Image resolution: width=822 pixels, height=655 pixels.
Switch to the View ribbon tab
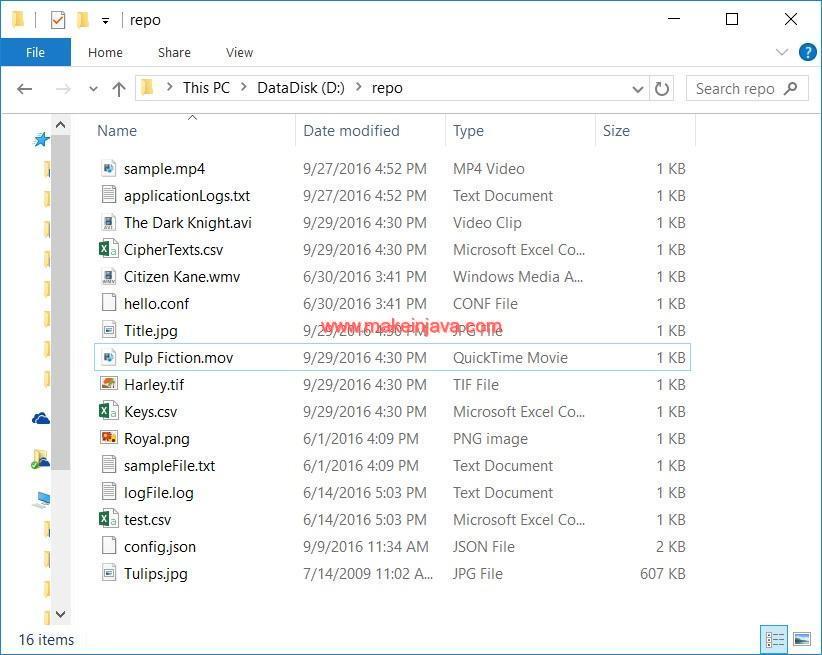click(239, 52)
